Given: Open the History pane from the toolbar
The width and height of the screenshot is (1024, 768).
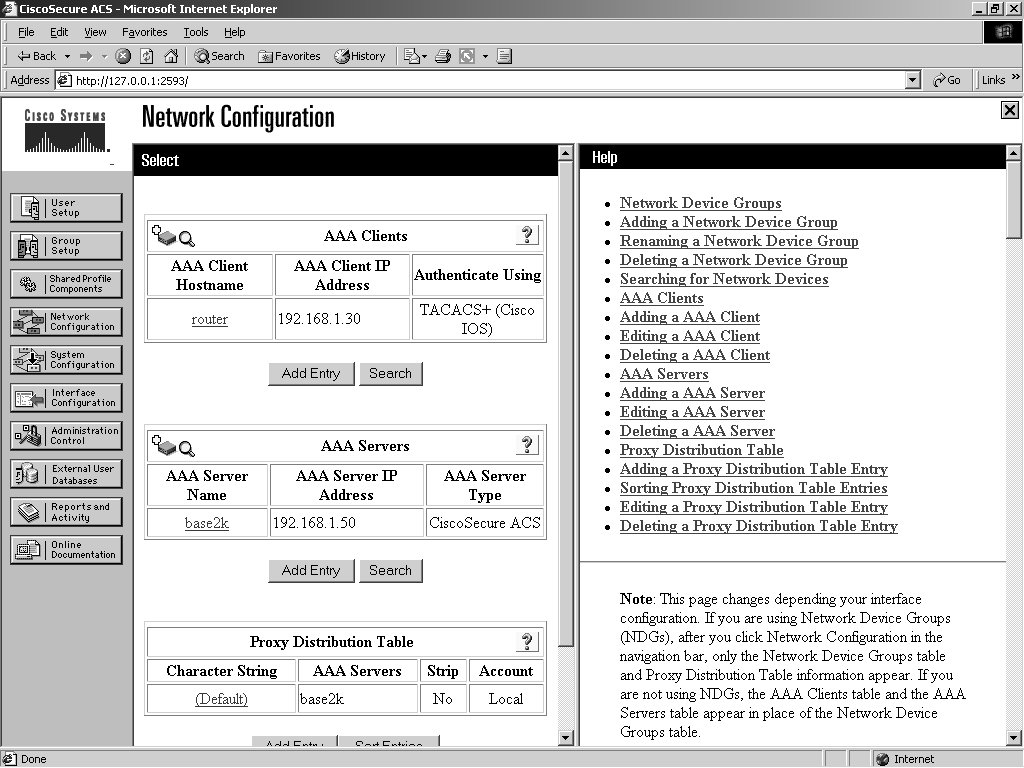Looking at the screenshot, I should click(360, 56).
